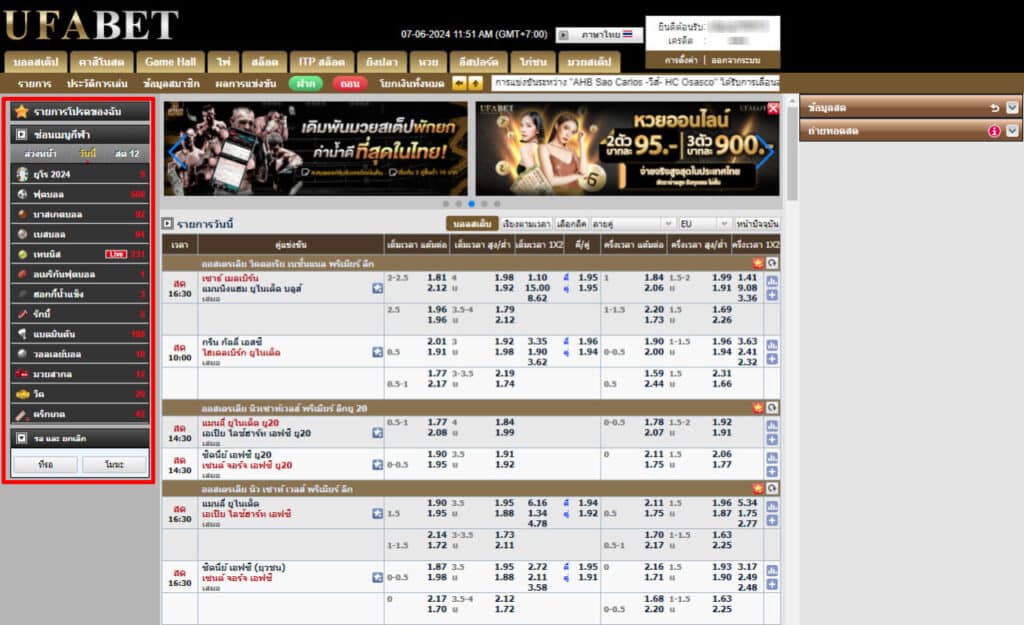Open statistics icon for แมนลี่ ยูไนเต็ด ยู20 match
1024x625 pixels.
pyautogui.click(x=772, y=426)
